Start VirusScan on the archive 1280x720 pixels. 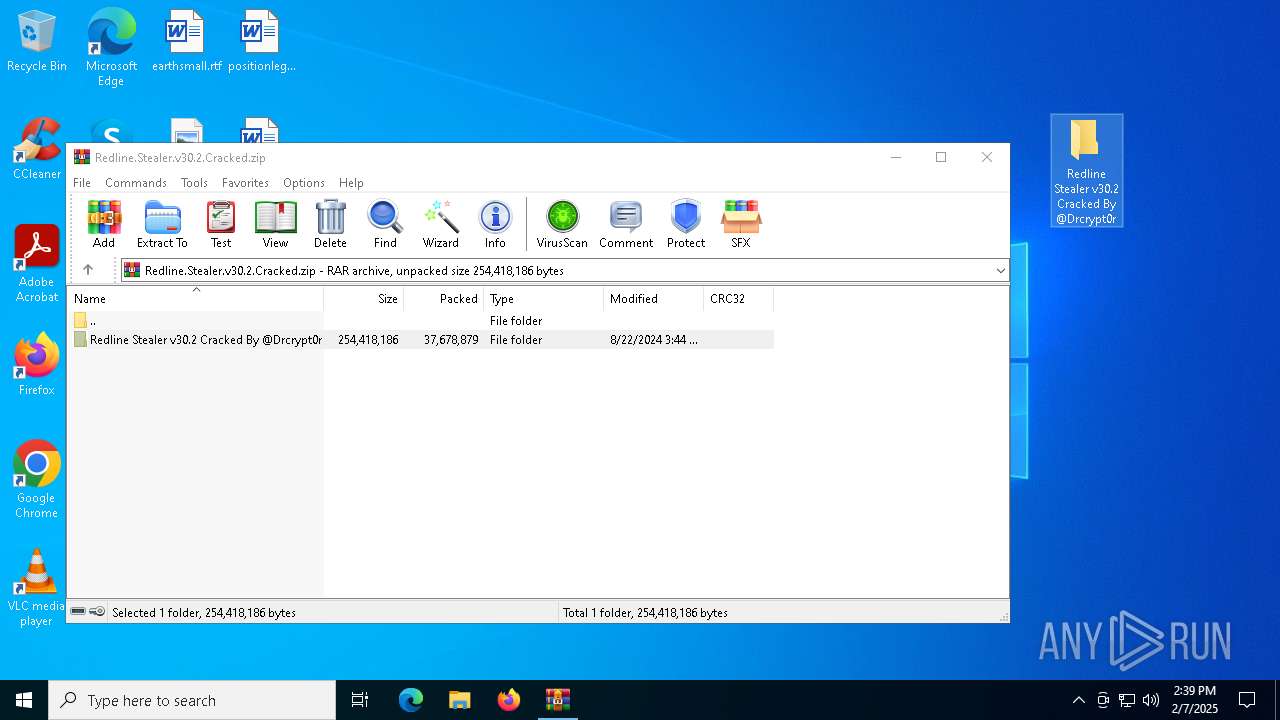(x=562, y=224)
